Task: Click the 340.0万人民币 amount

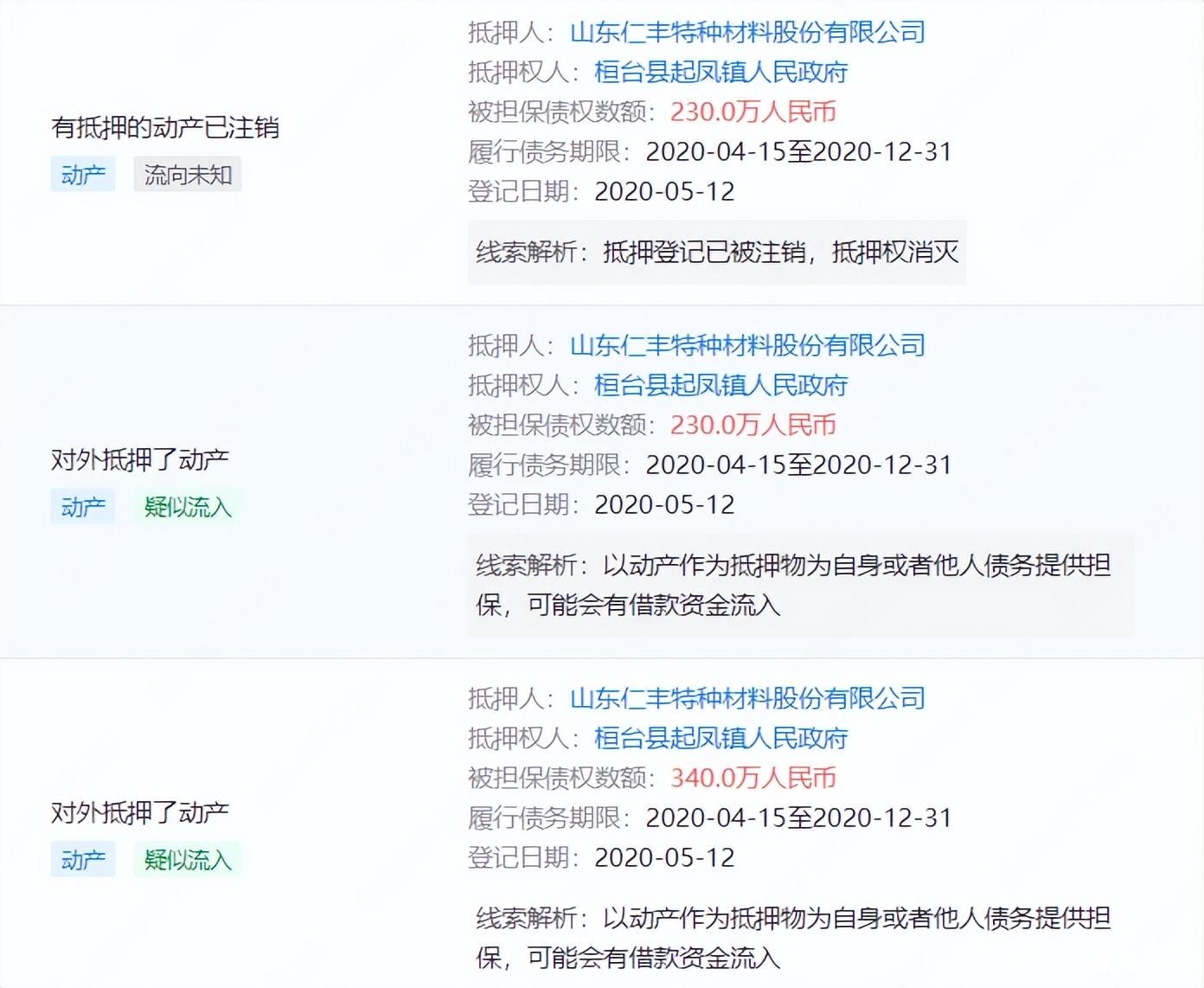Action: click(753, 779)
